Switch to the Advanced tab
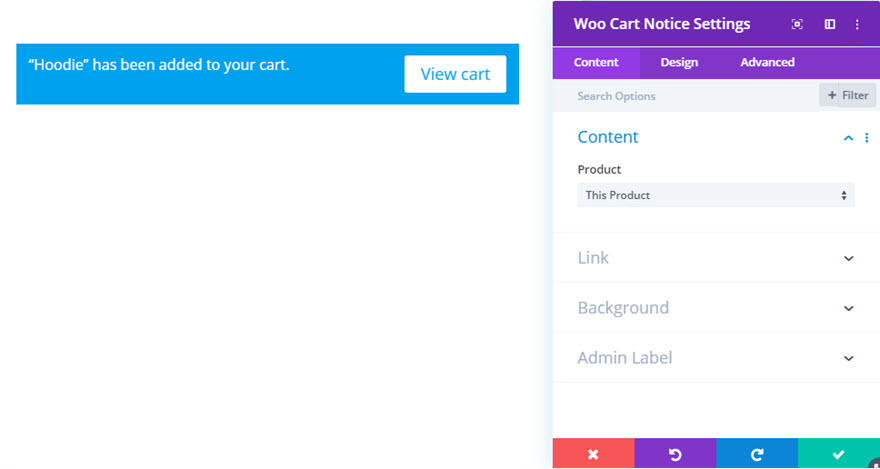The image size is (880, 469). pyautogui.click(x=767, y=62)
